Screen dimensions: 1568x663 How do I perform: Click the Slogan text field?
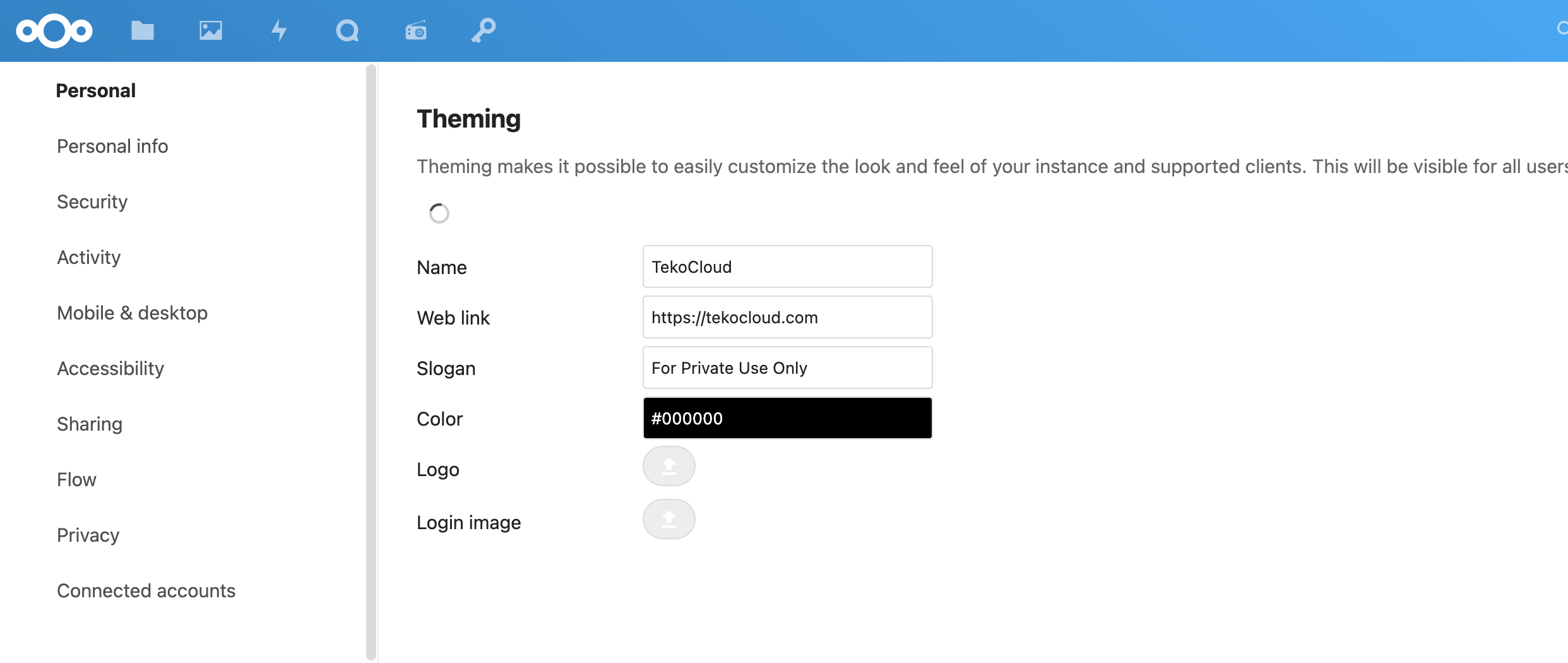pos(787,367)
